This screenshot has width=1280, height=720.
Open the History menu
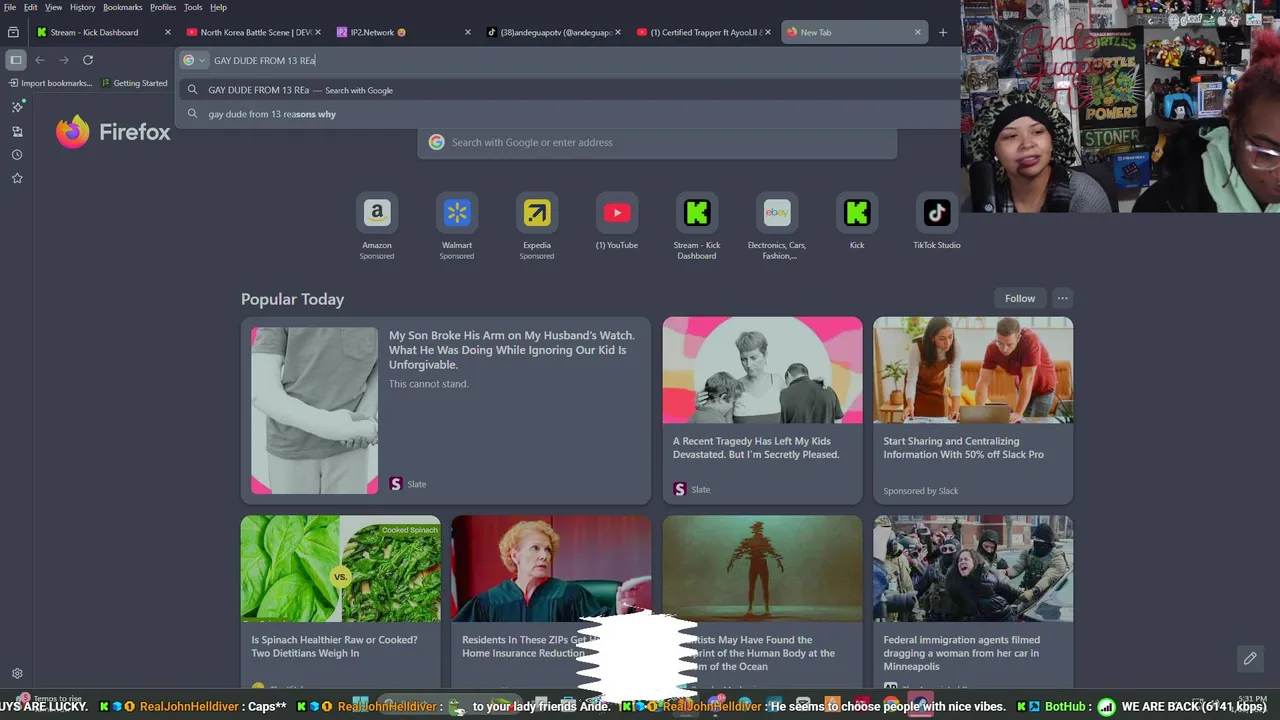pos(83,7)
